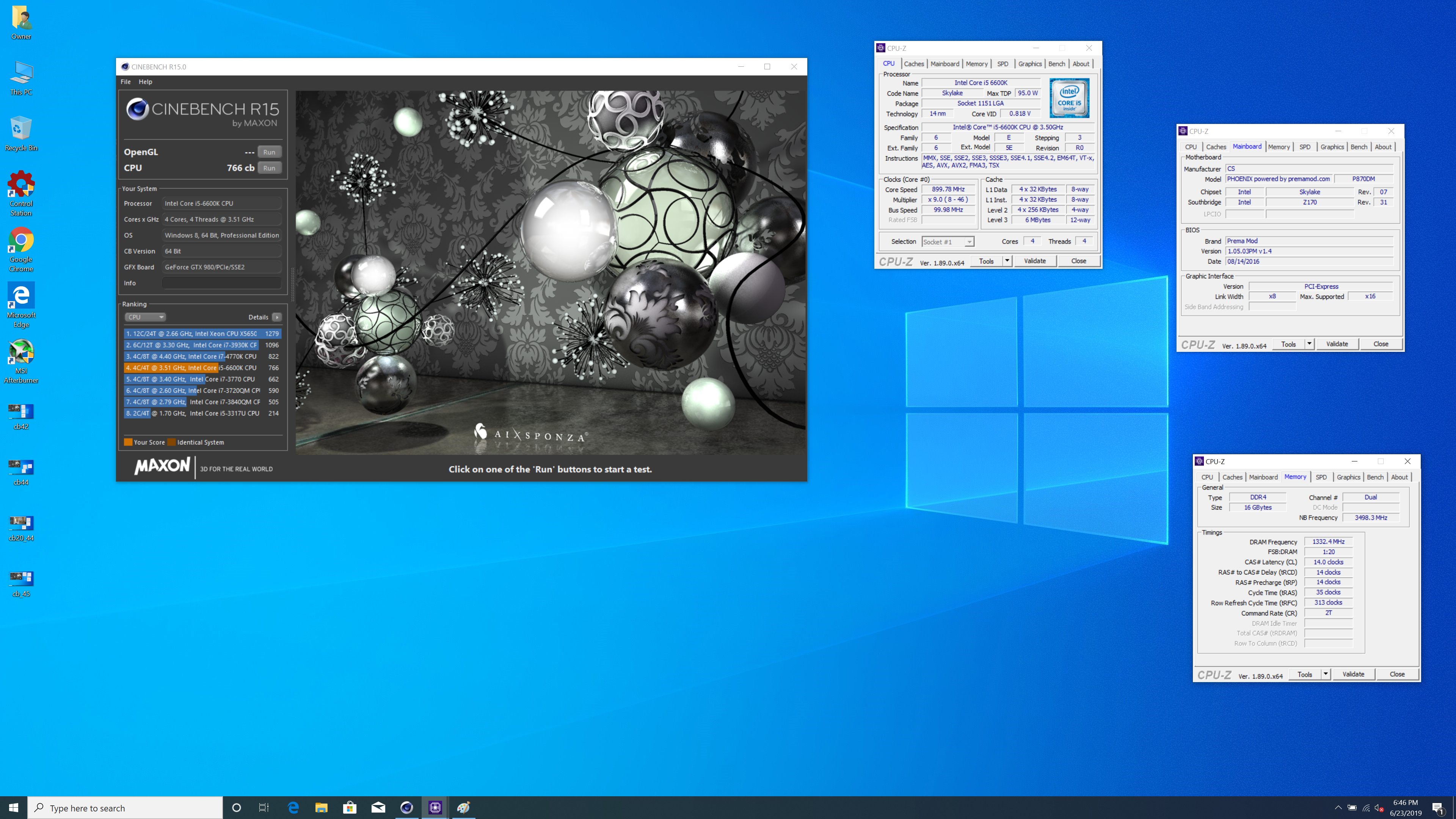The image size is (1456, 819).
Task: Launch Google Chrome desktop shortcut
Action: (x=21, y=250)
